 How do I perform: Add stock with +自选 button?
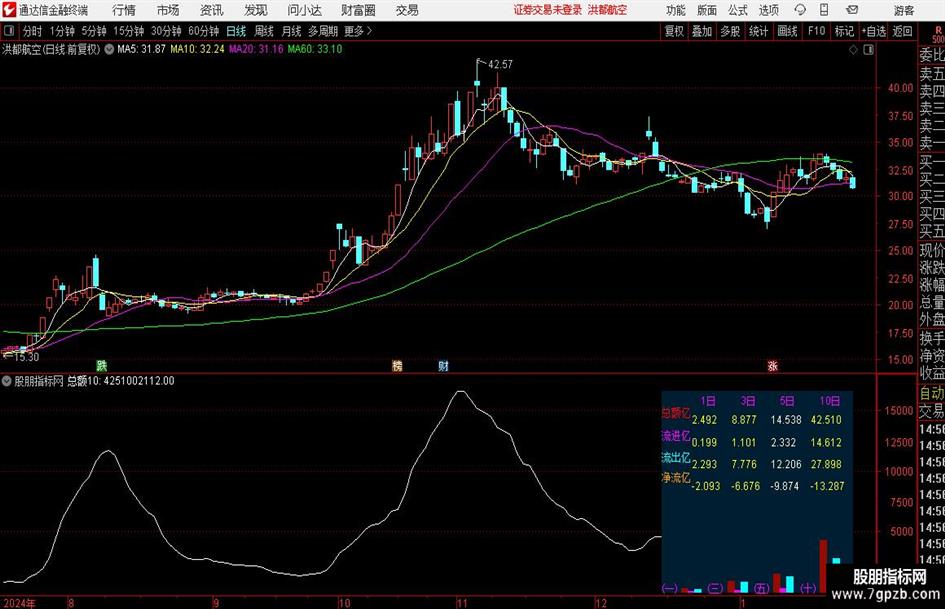(x=873, y=31)
